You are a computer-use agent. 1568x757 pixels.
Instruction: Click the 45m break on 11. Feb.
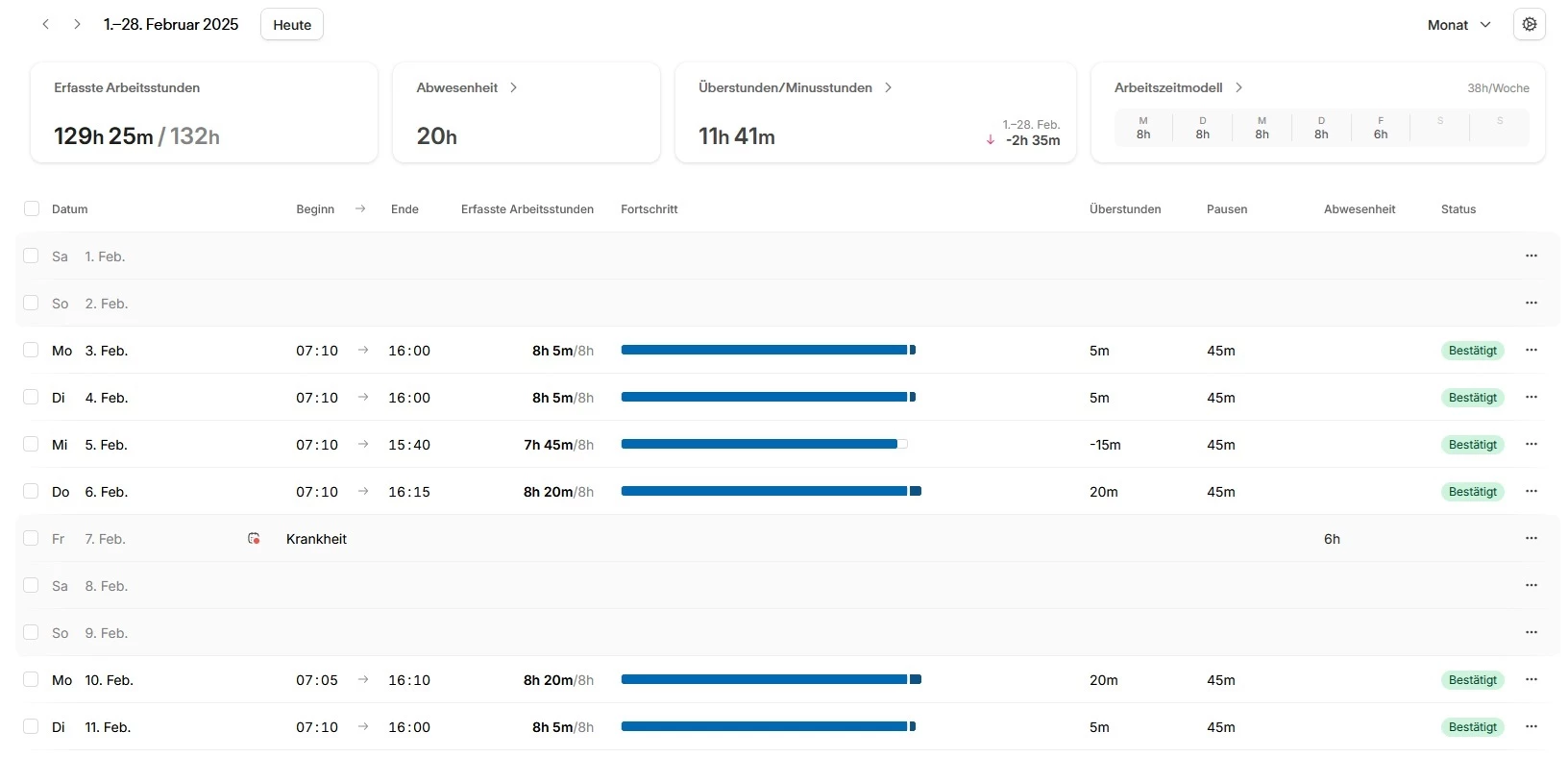[1221, 727]
